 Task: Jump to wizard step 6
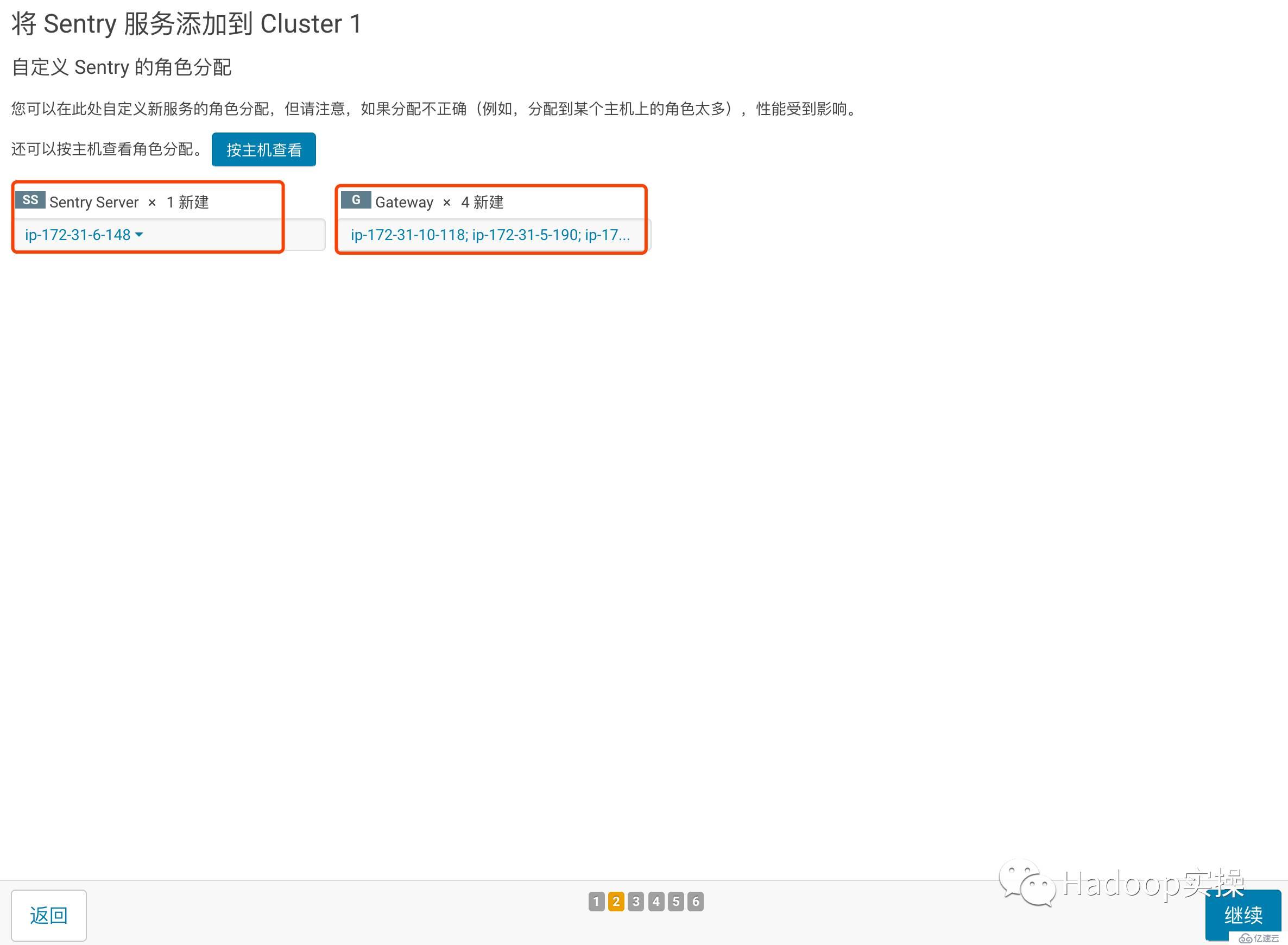coord(696,902)
